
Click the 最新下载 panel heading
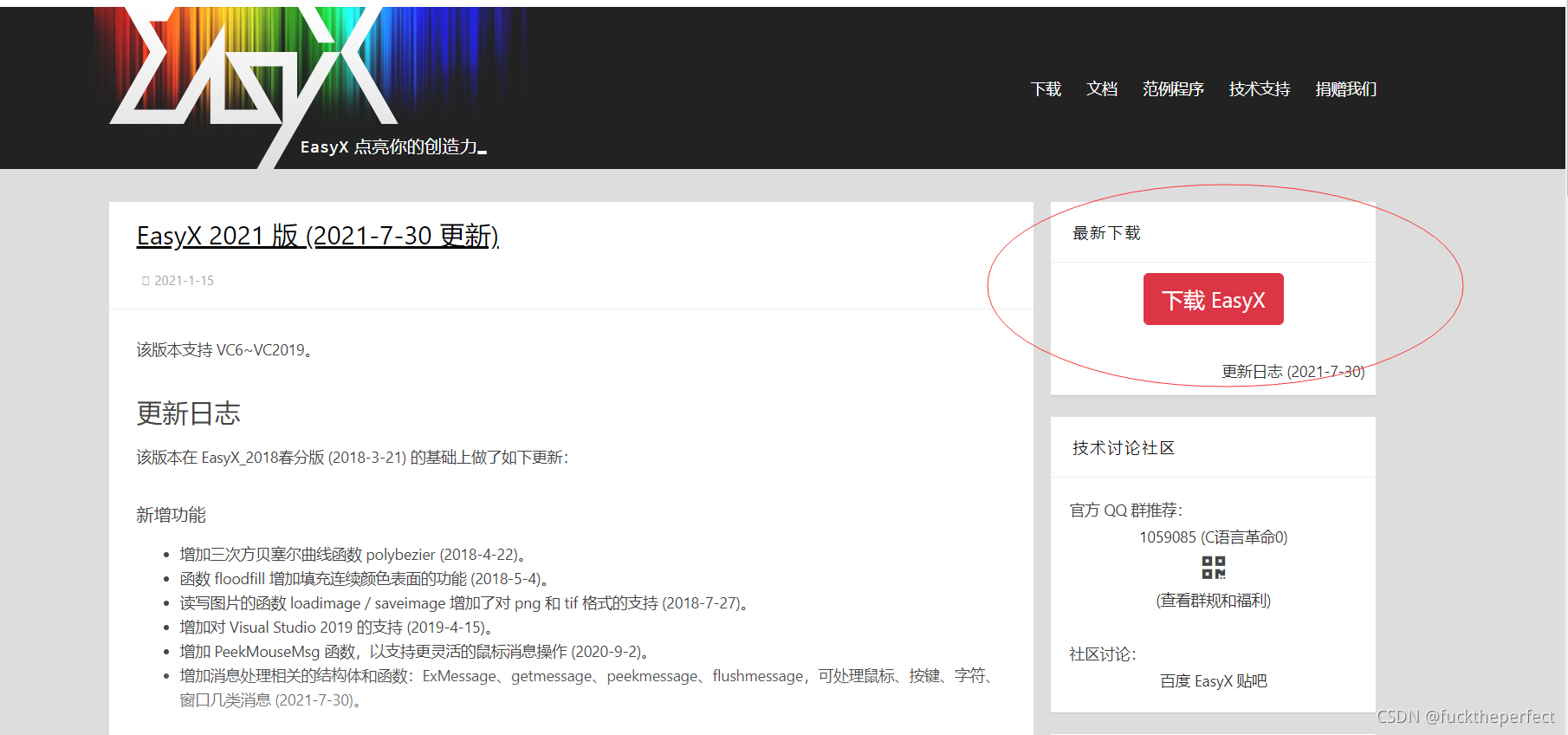tap(1106, 233)
